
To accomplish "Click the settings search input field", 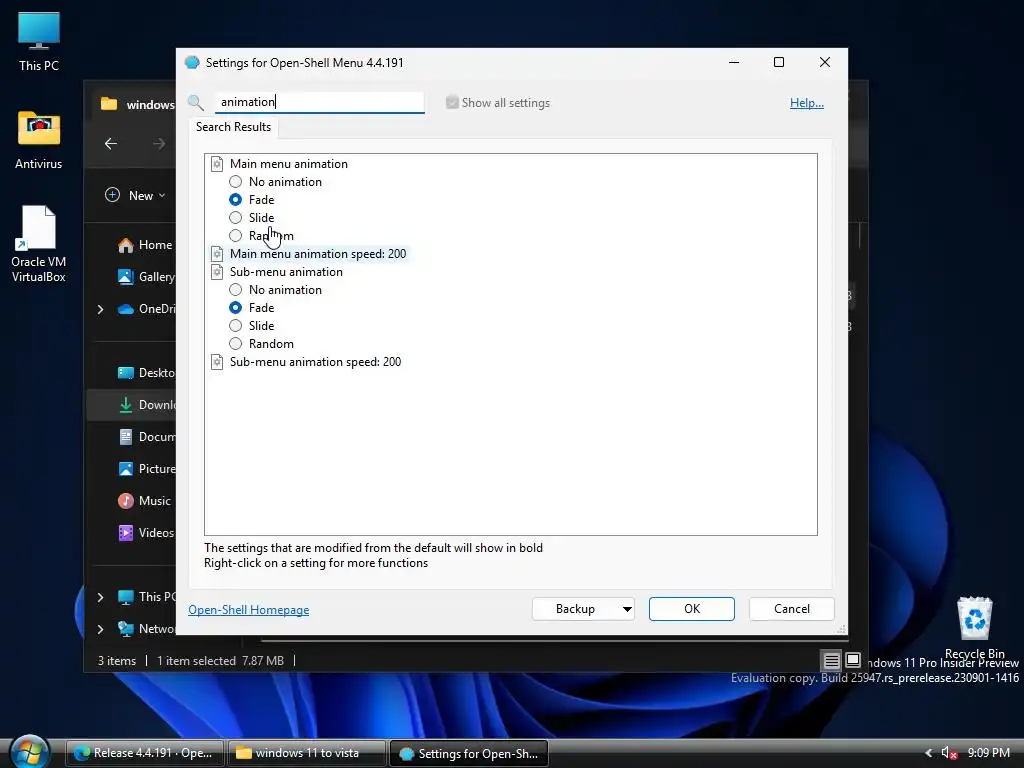I will pos(320,102).
